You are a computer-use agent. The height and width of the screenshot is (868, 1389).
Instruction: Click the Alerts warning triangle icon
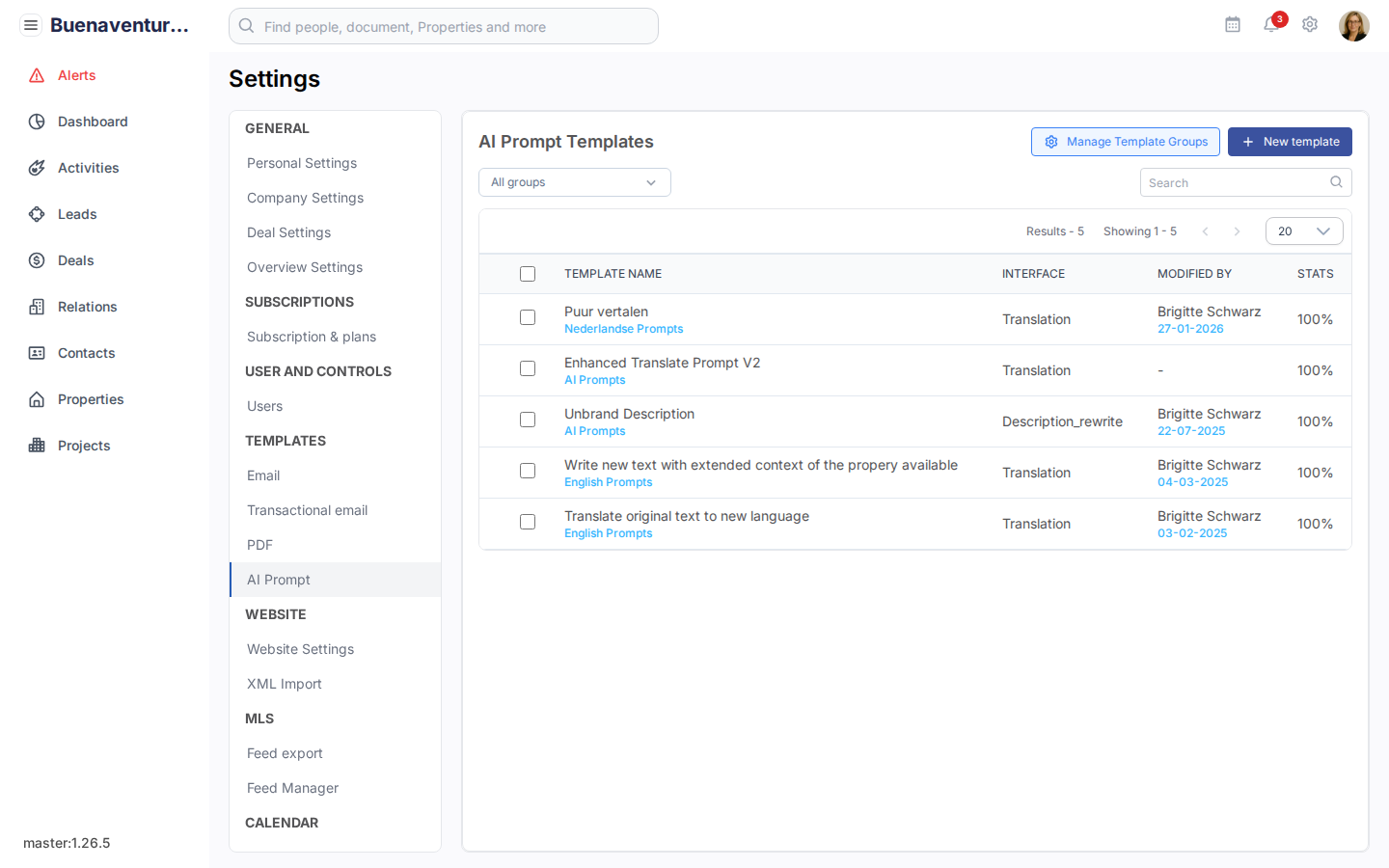pos(37,75)
